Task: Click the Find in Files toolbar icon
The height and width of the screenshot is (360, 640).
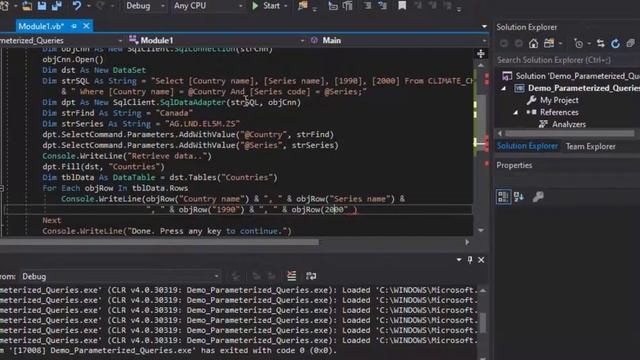Action: pyautogui.click(x=302, y=6)
